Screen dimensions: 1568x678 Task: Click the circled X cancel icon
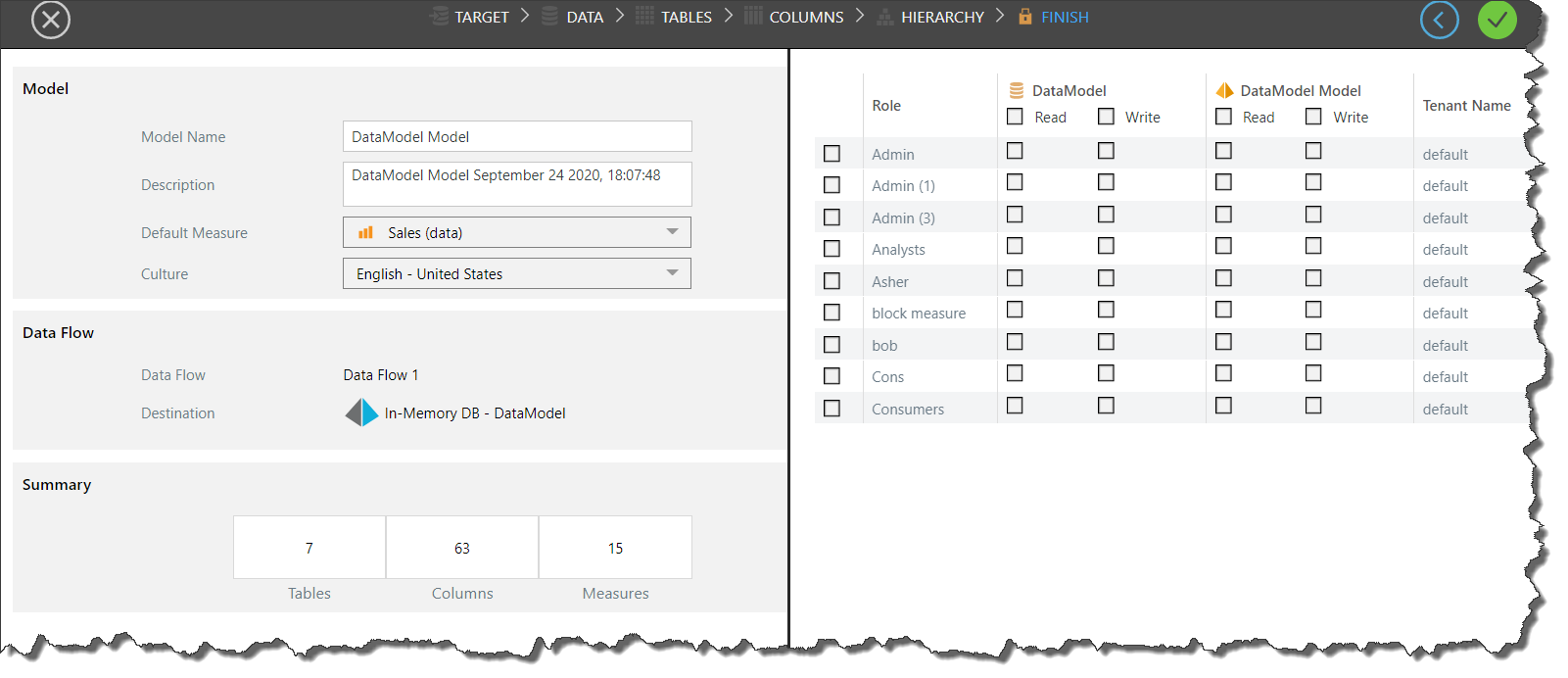[x=51, y=20]
